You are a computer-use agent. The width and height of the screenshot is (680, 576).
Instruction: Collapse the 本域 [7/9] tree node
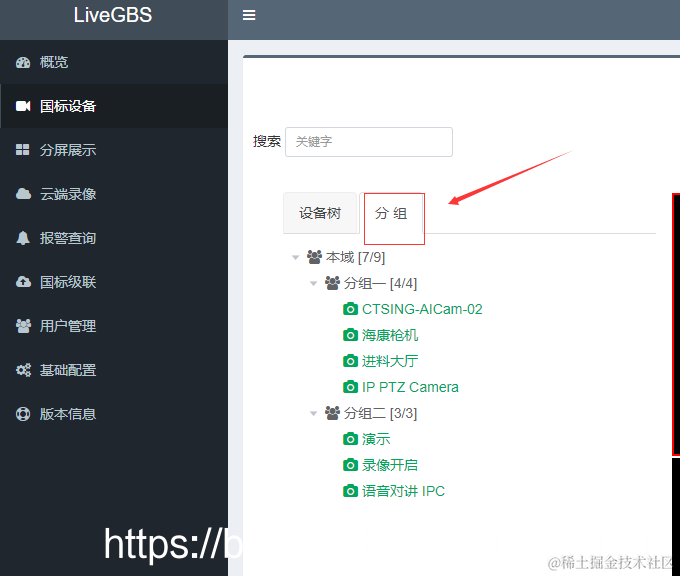296,258
